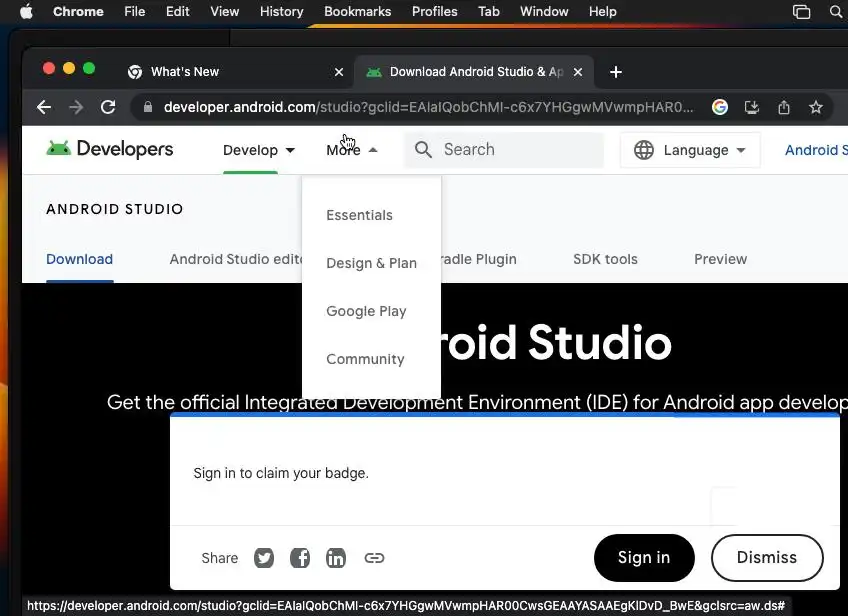The image size is (848, 616).
Task: Click the Android Studio link in the header
Action: click(x=816, y=150)
